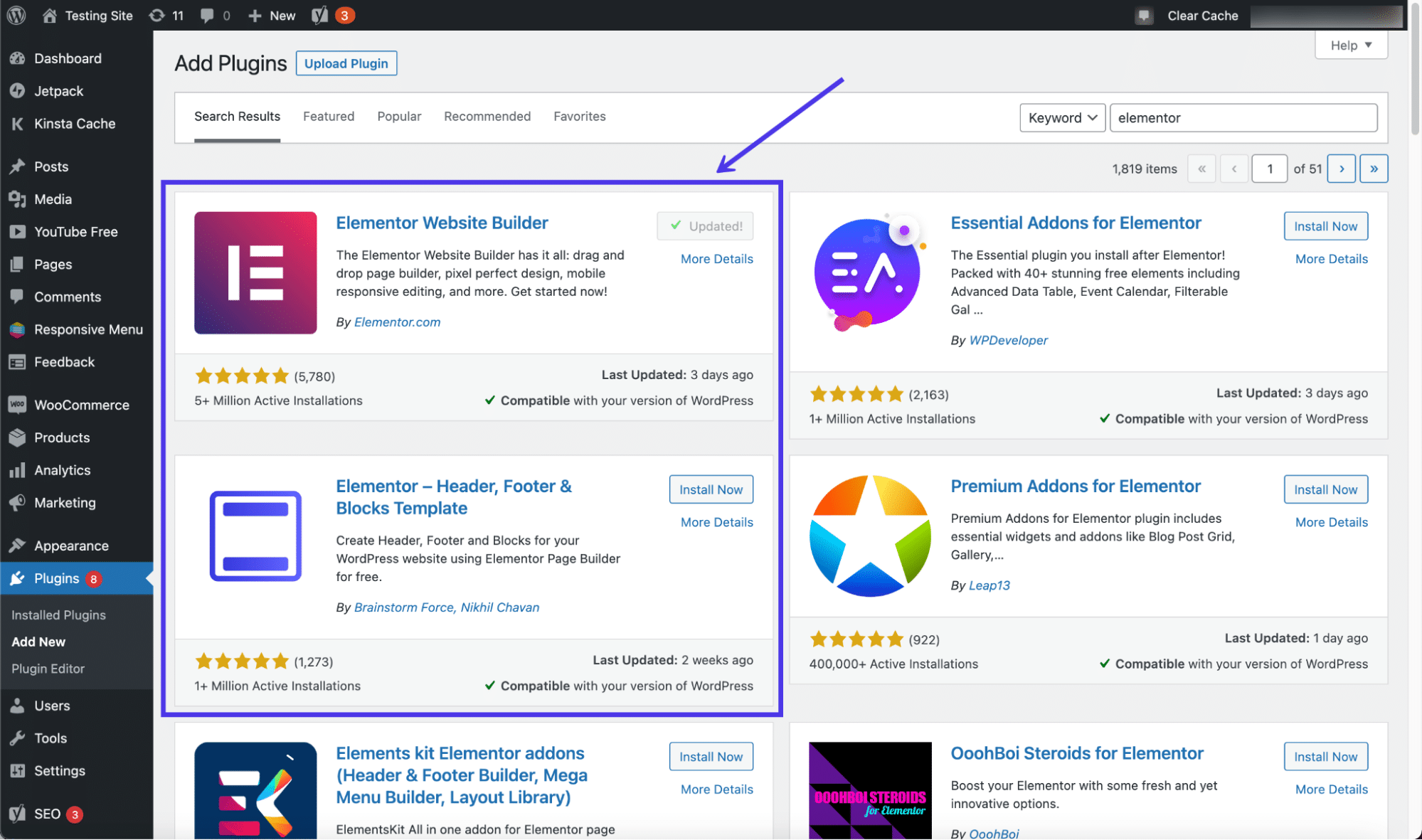1422x840 pixels.
Task: Click the Jetpack sidebar icon
Action: [x=17, y=90]
